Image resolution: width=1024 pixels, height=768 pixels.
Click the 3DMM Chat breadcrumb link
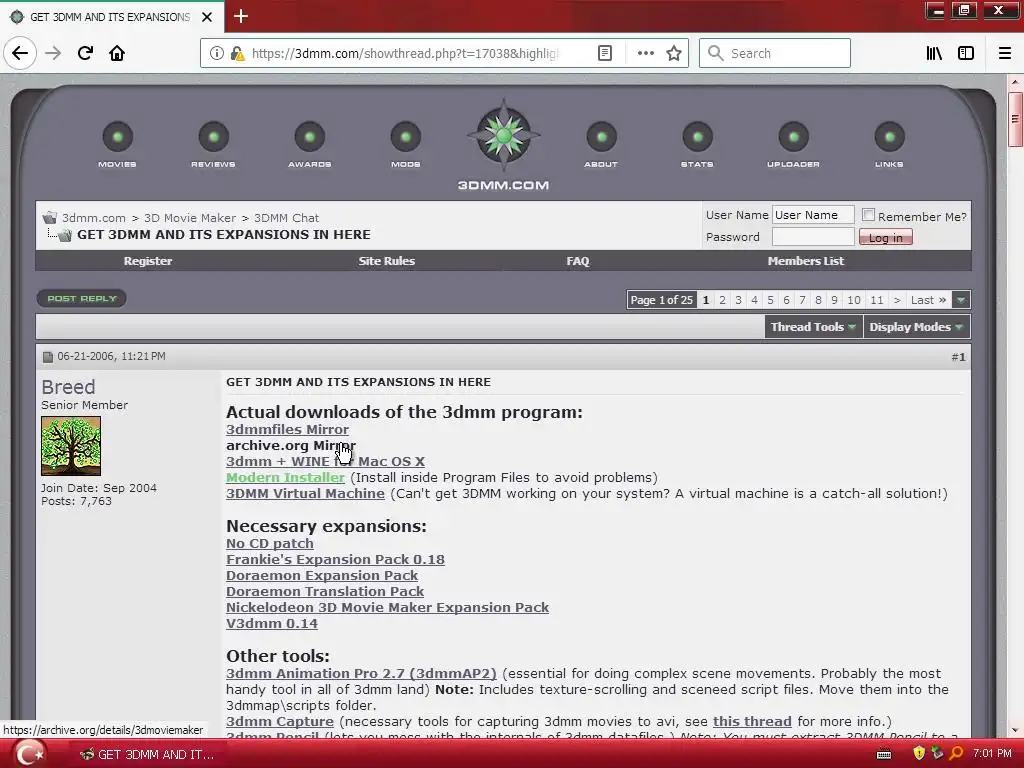[286, 218]
